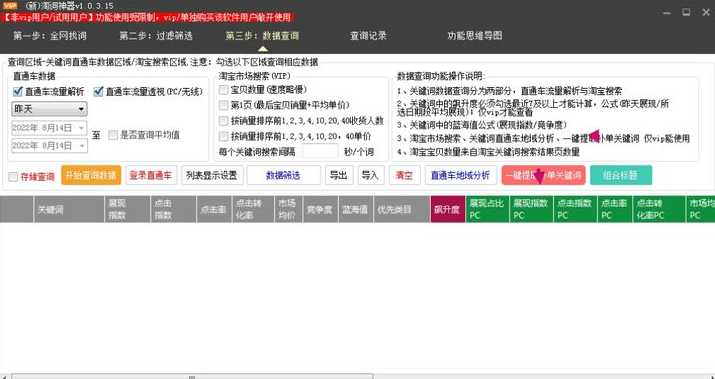The height and width of the screenshot is (379, 715).
Task: Click 导出 export button
Action: click(339, 176)
